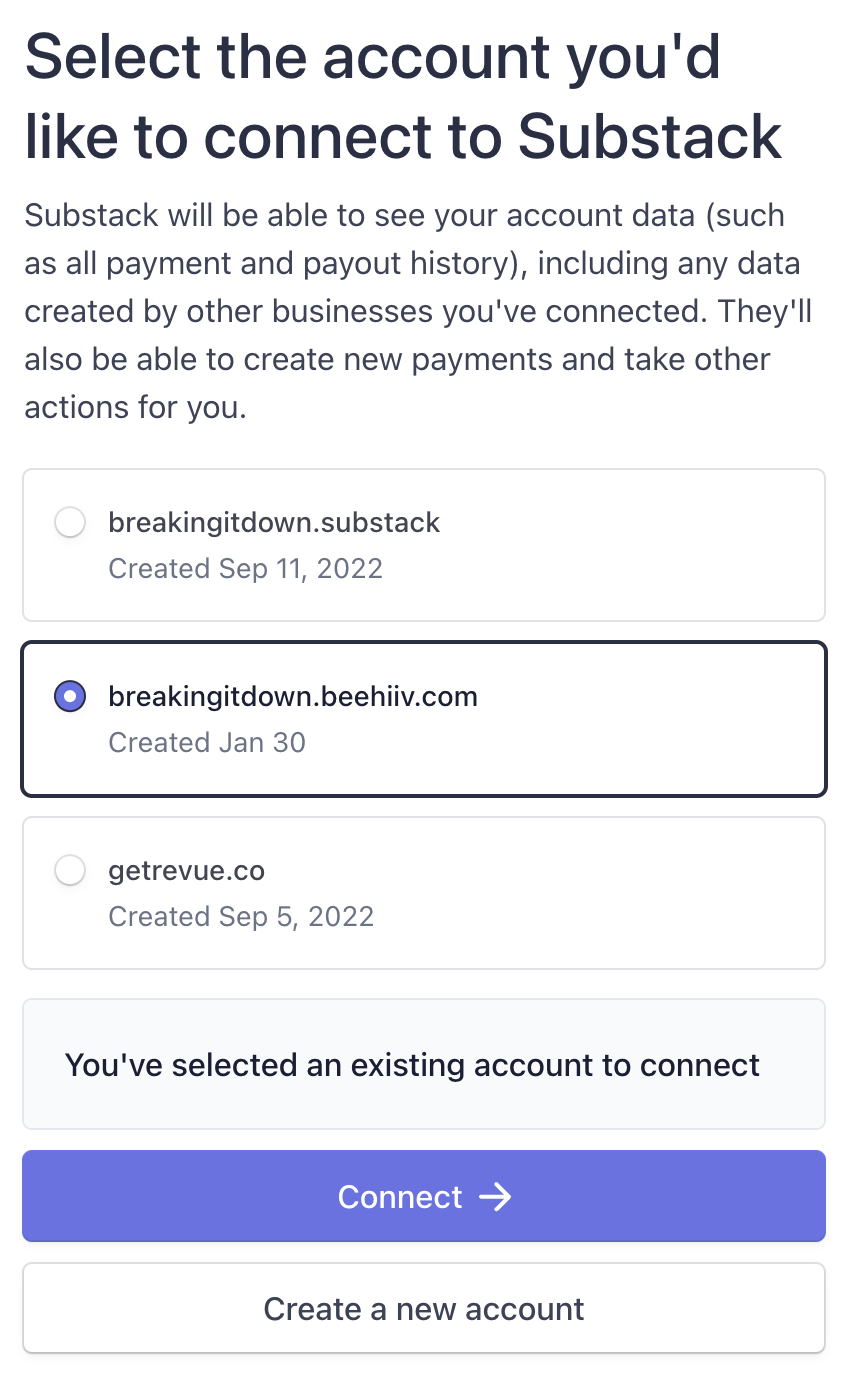Click the 'Created Sep 5, 2022' label
Screen dimensions: 846x1380
point(241,916)
